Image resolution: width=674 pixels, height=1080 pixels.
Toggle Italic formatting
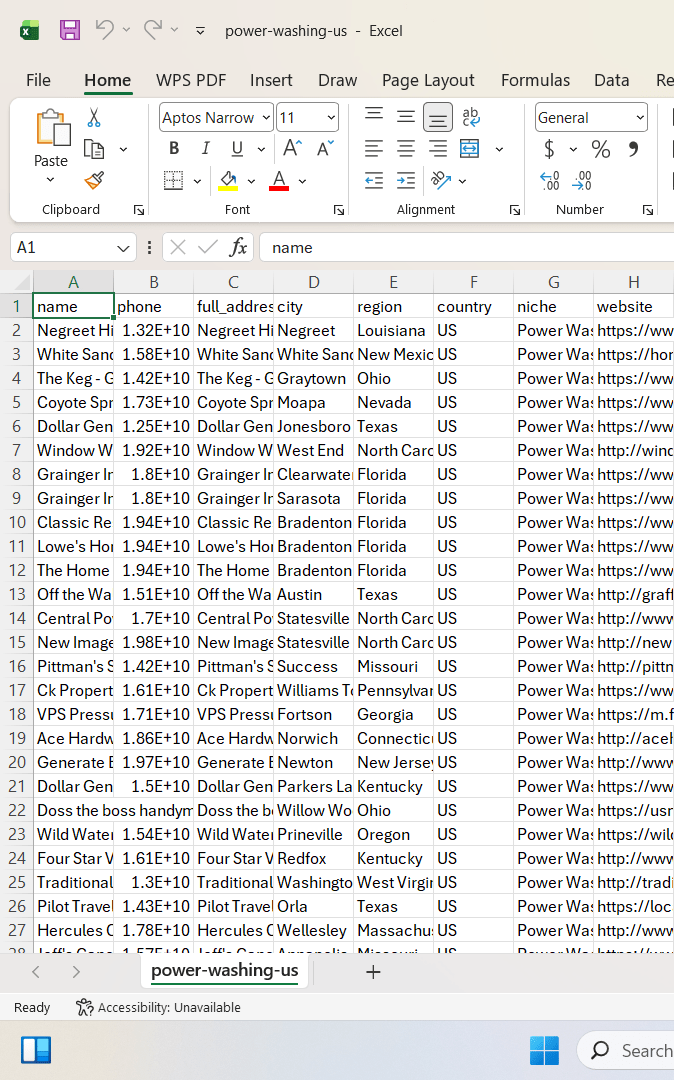point(205,149)
